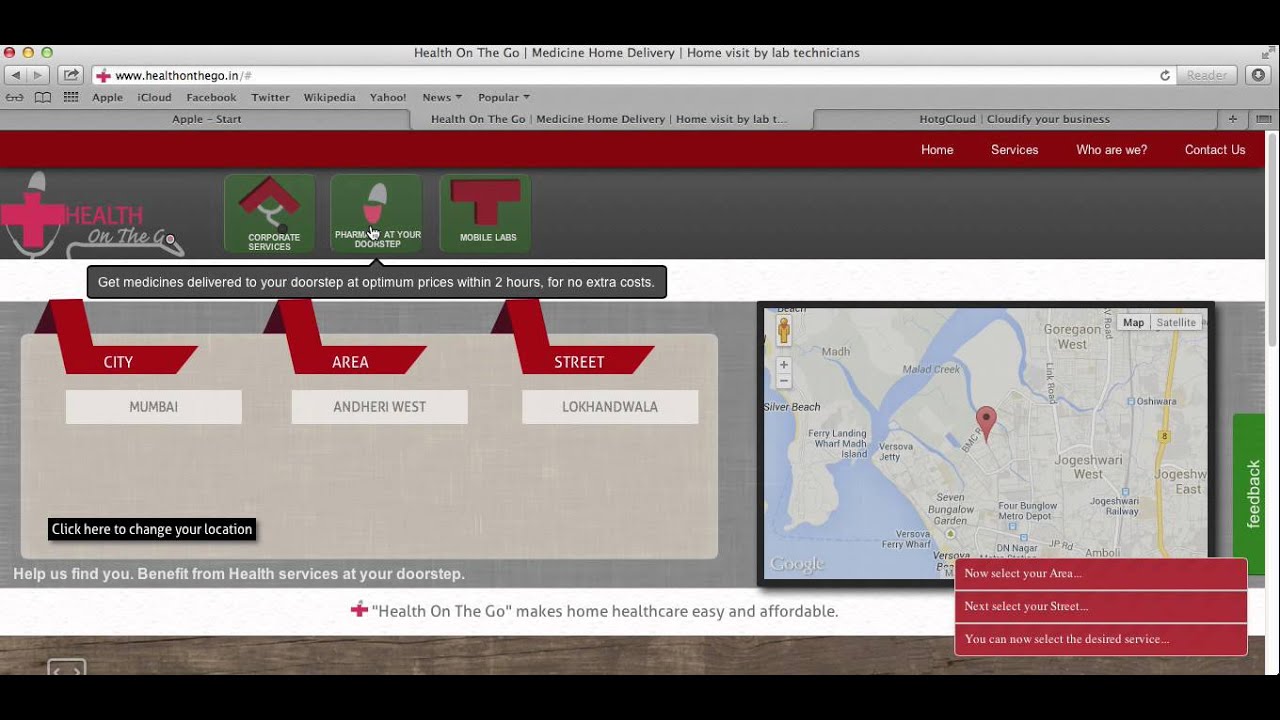Expand the News bookmarks dropdown

tap(442, 97)
